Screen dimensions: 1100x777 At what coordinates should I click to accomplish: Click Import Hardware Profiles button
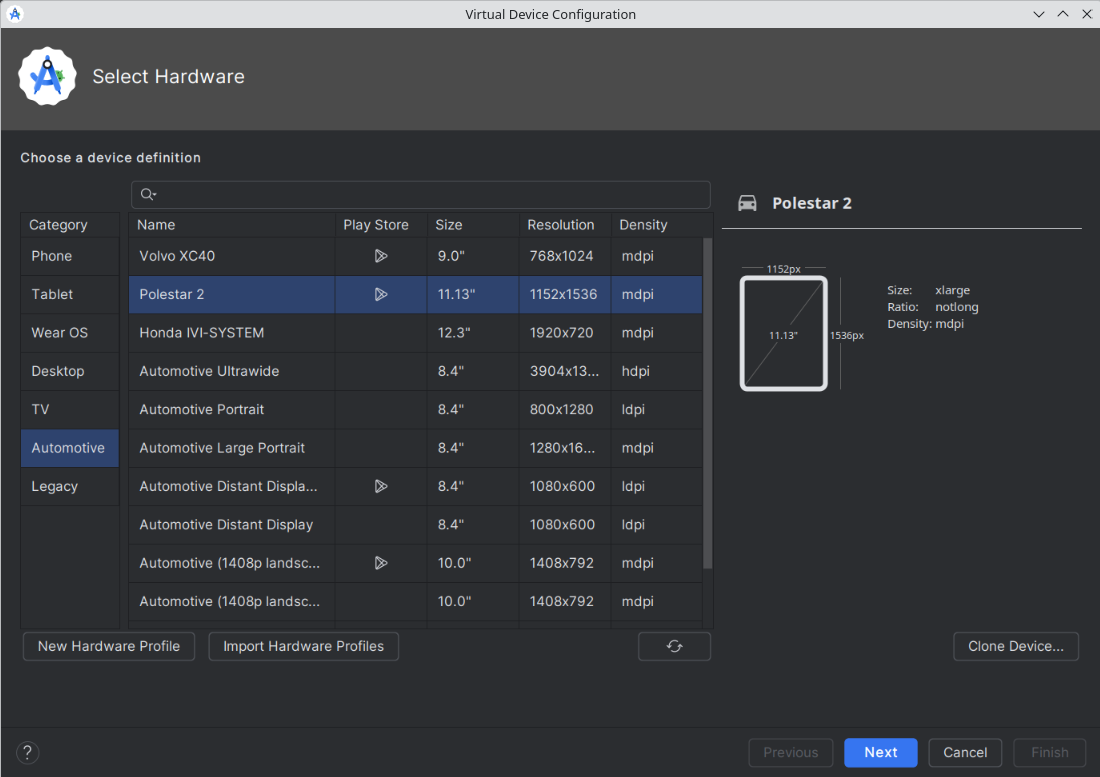(304, 646)
